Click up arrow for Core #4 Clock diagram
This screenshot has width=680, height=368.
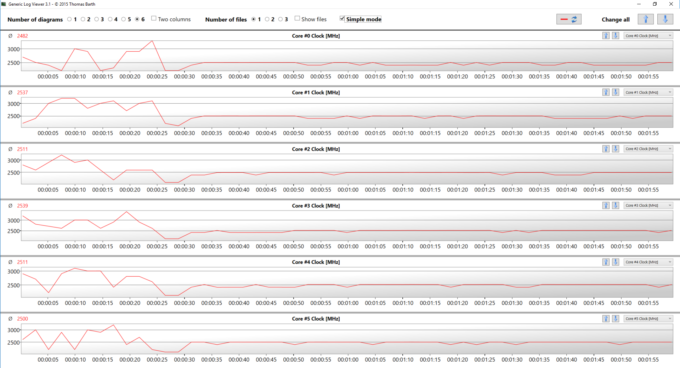(606, 262)
